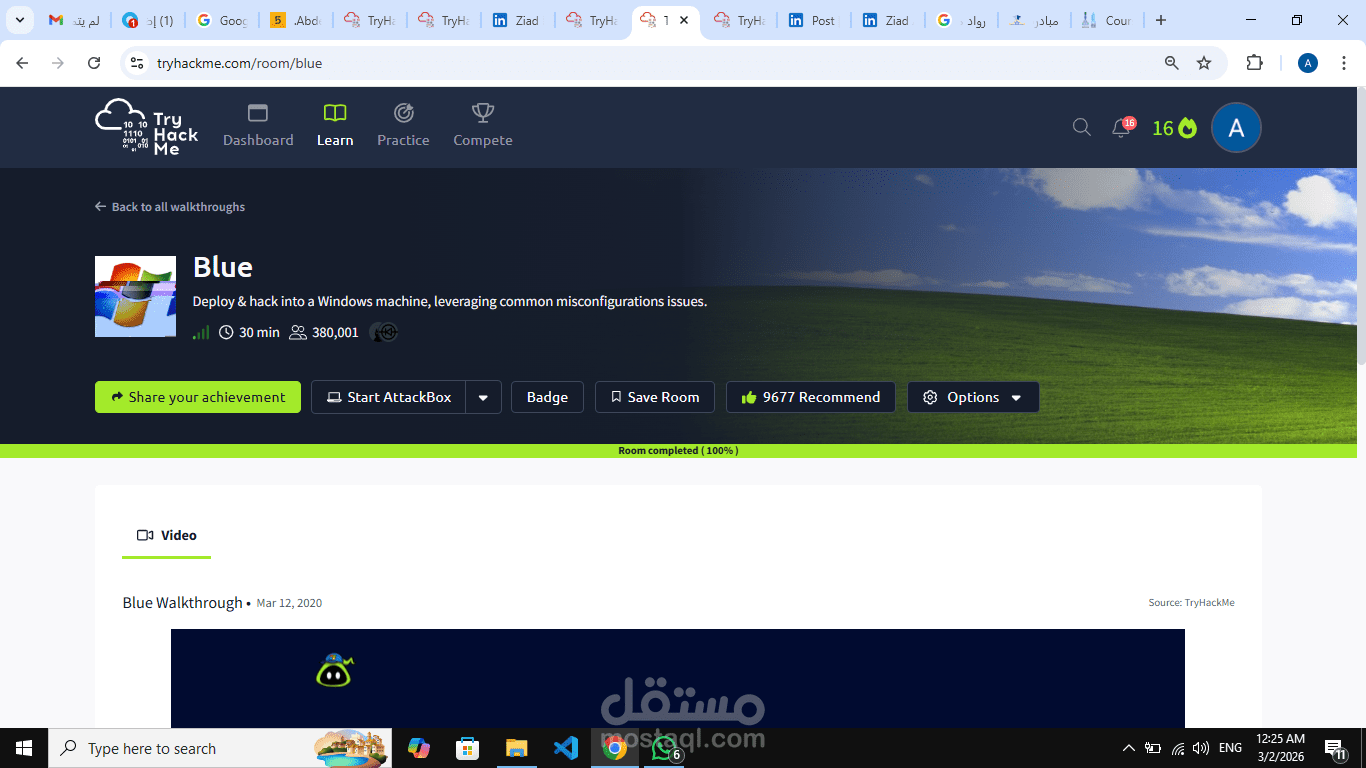
Task: Open Visual Studio Code from the taskbar
Action: coord(565,748)
